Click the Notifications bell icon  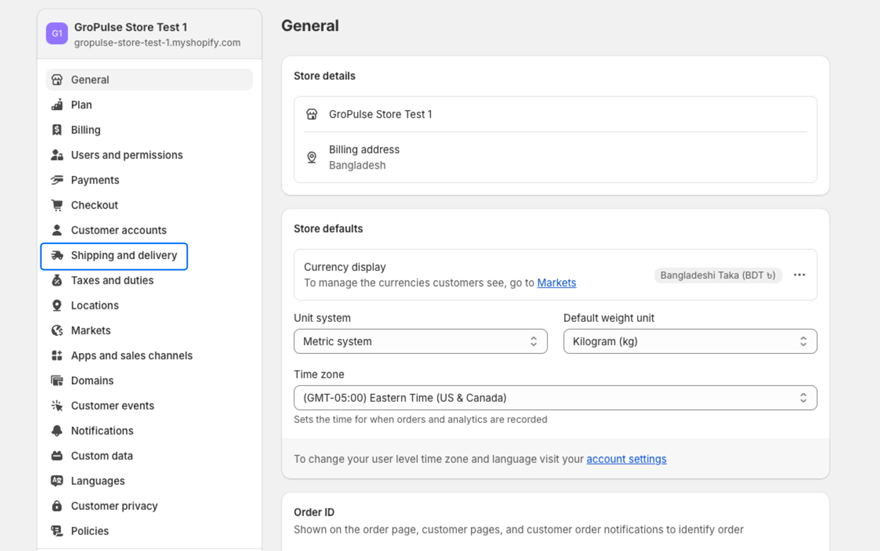coord(57,431)
